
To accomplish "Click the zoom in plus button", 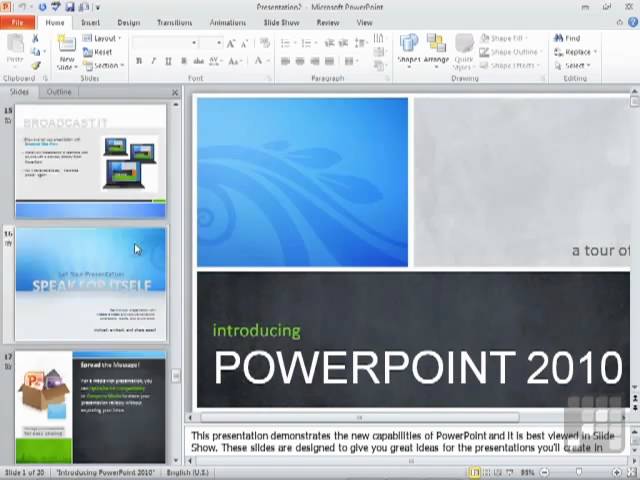I will (x=617, y=473).
